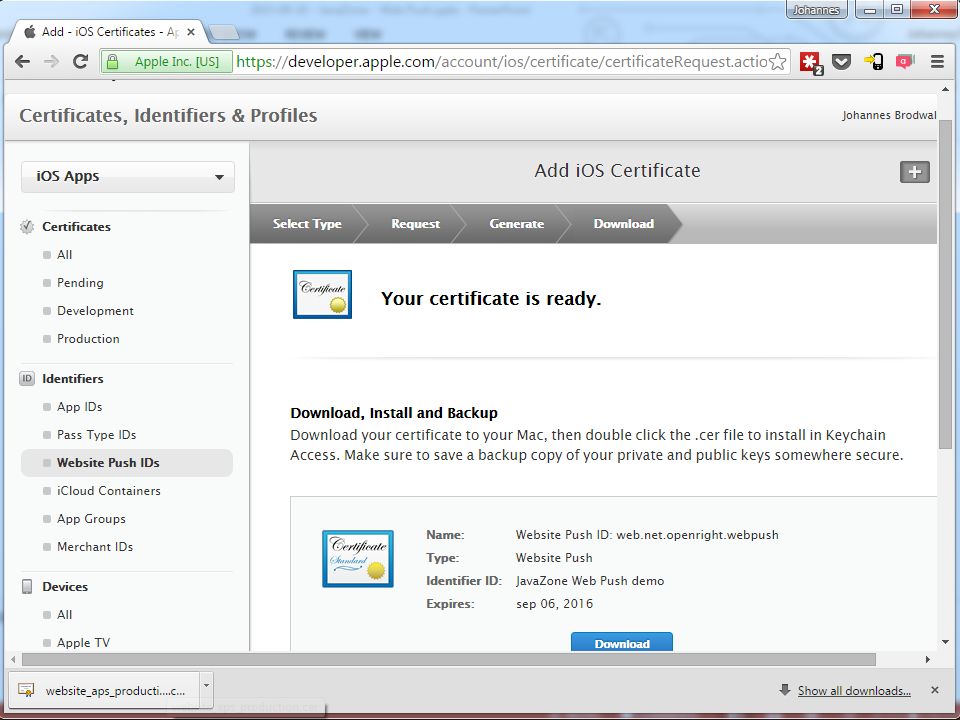Viewport: 960px width, 720px height.
Task: Click the red chat bubble extension icon
Action: coord(904,61)
